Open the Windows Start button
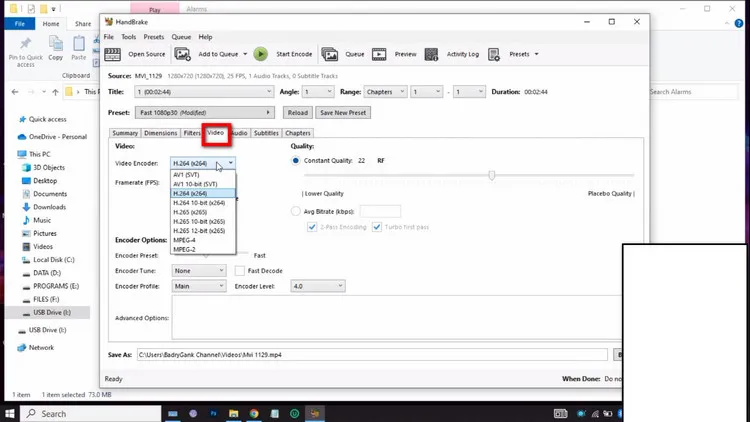The width and height of the screenshot is (750, 422). 10,413
